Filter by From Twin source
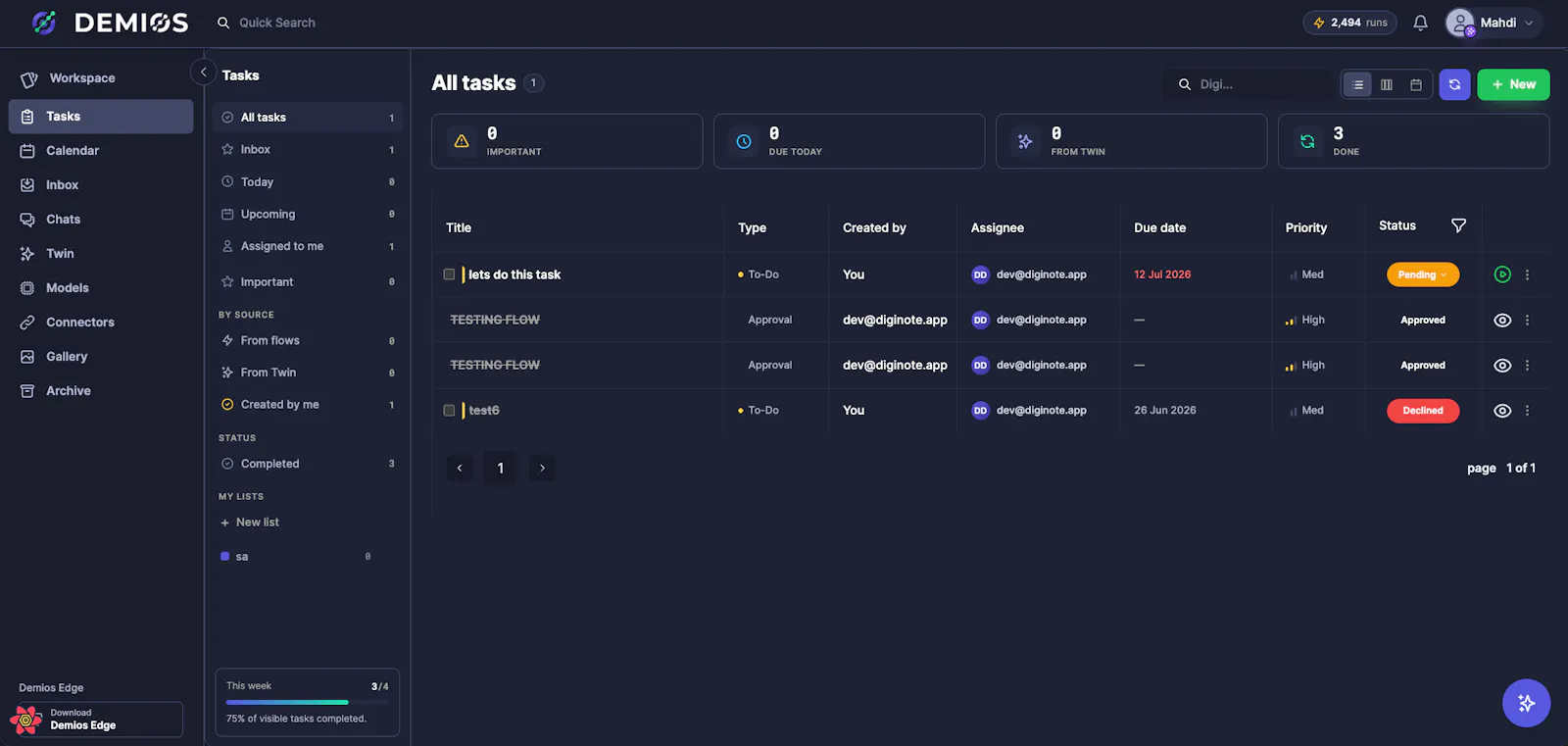This screenshot has height=746, width=1568. pos(308,373)
